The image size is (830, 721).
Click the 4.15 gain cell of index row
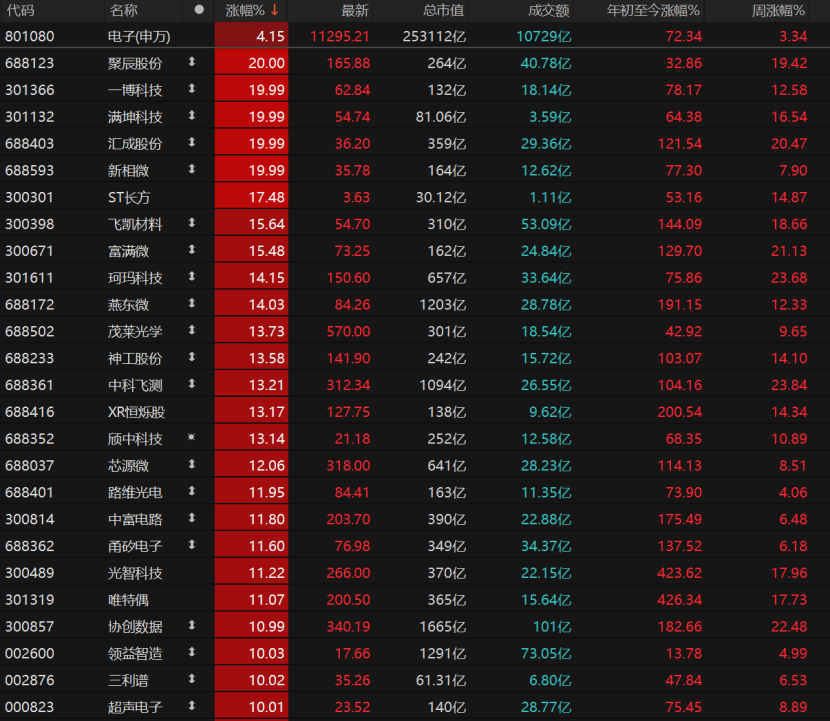click(x=251, y=36)
